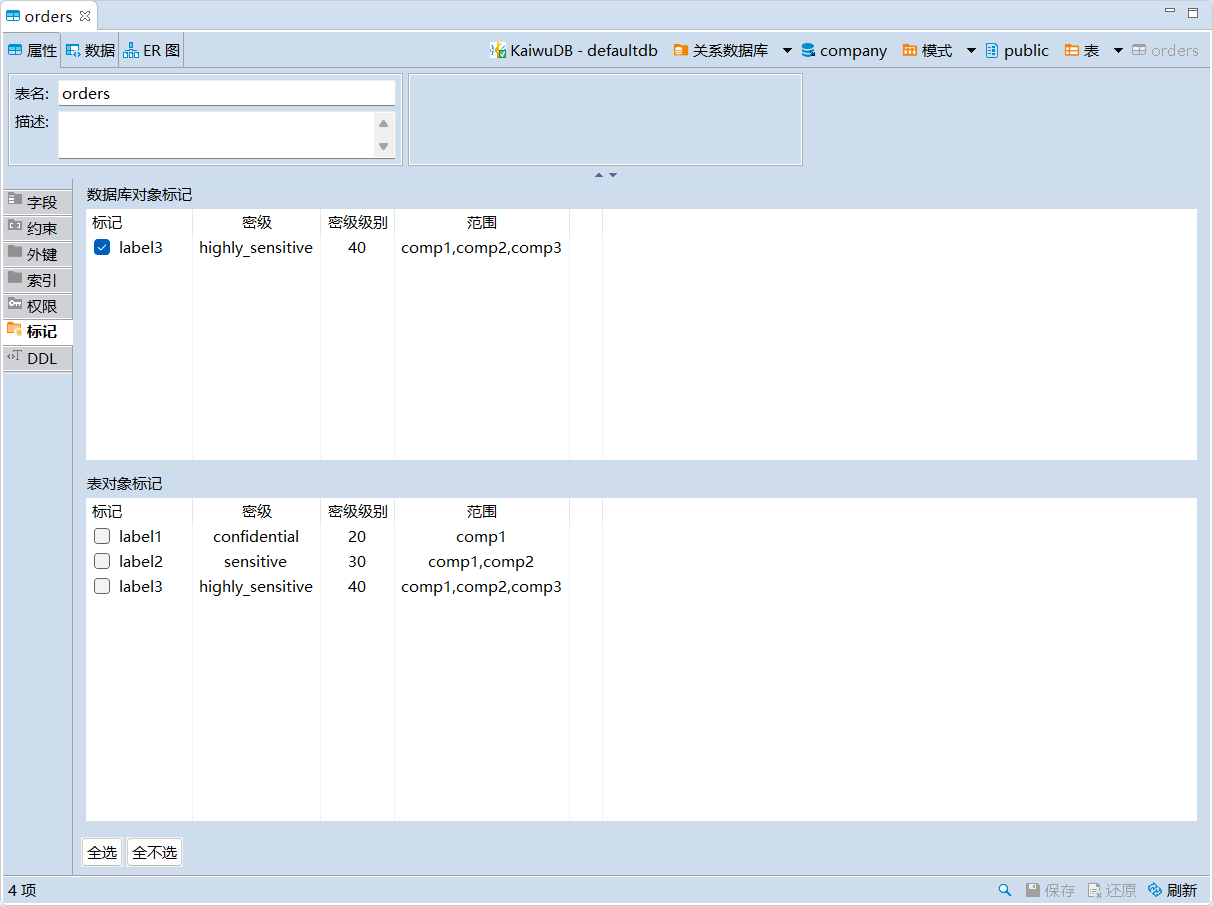1213x906 pixels.
Task: Check label2 sensitive table label
Action: click(x=102, y=562)
